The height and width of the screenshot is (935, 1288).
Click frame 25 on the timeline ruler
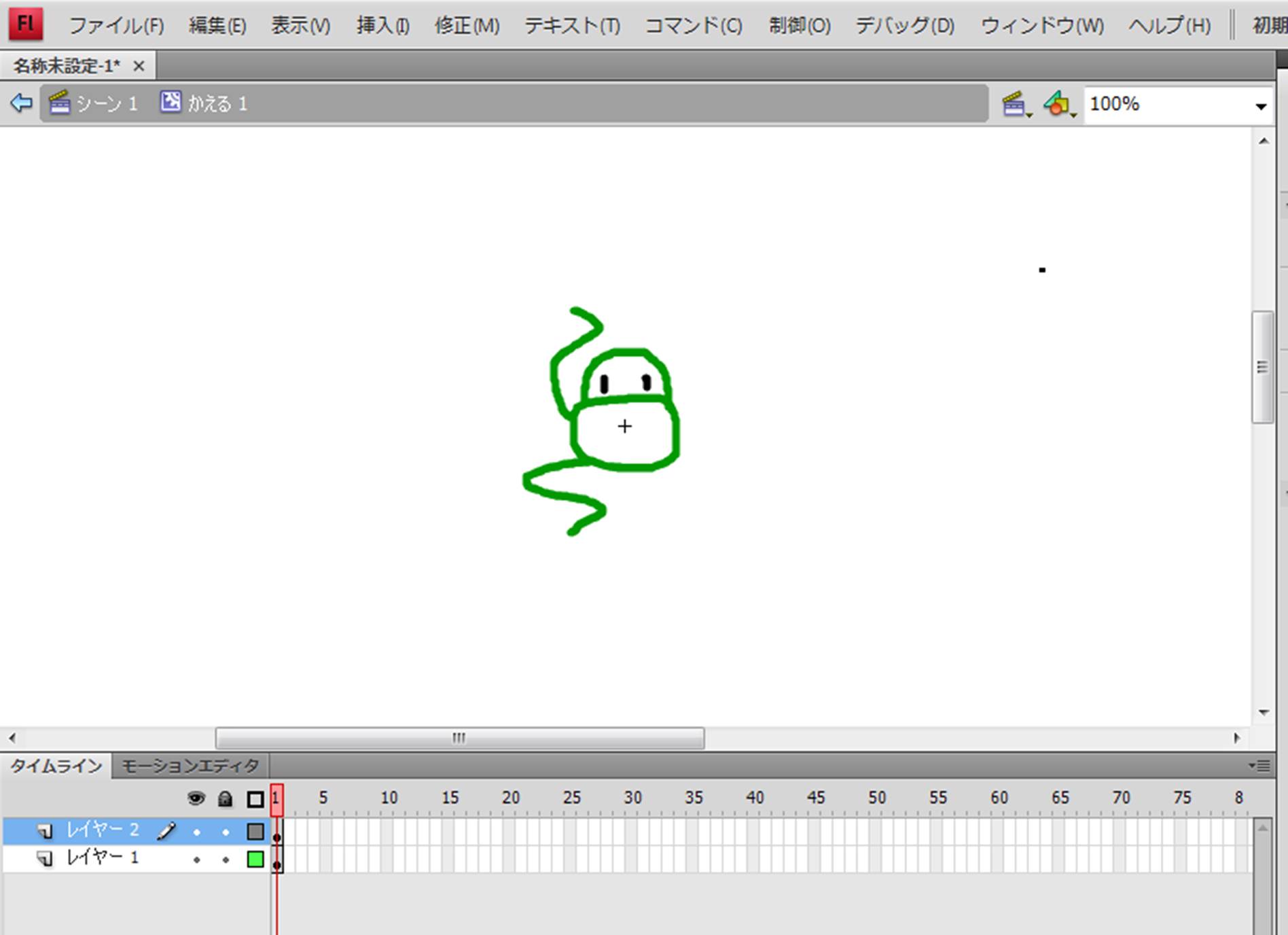[571, 798]
